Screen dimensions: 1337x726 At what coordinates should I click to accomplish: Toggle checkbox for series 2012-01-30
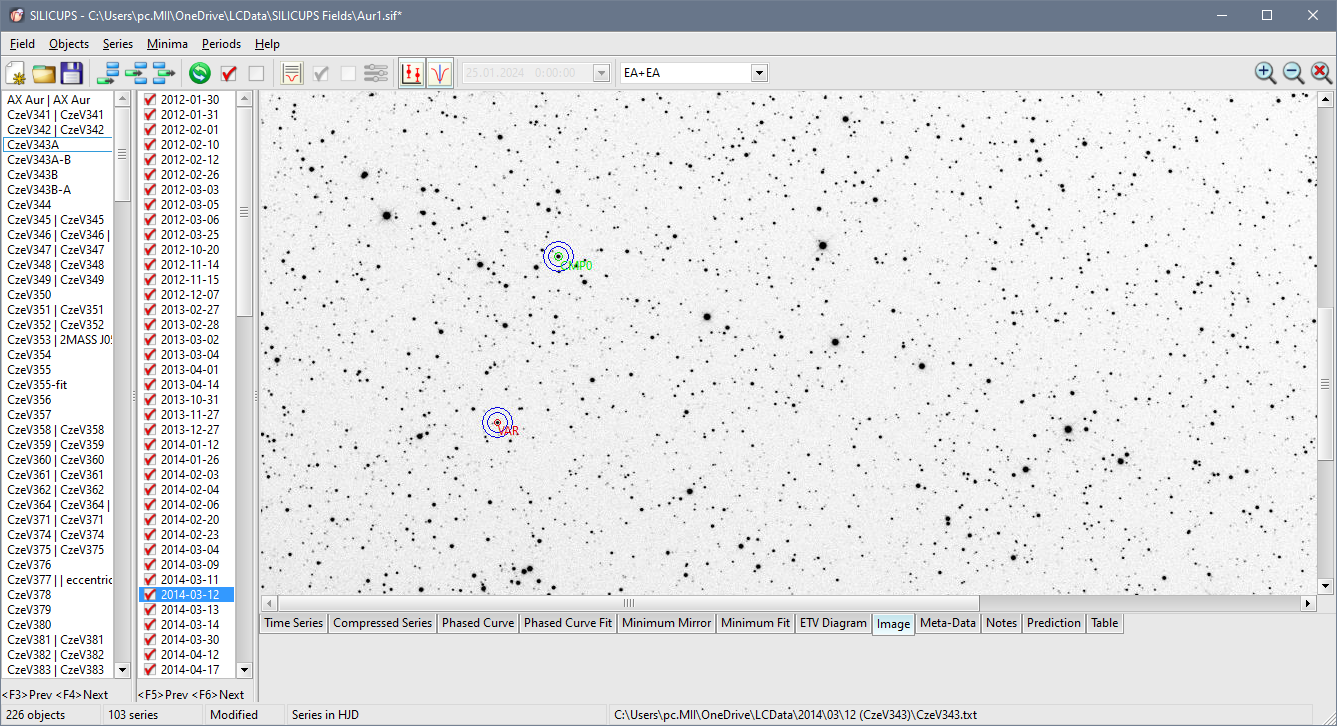pyautogui.click(x=150, y=100)
